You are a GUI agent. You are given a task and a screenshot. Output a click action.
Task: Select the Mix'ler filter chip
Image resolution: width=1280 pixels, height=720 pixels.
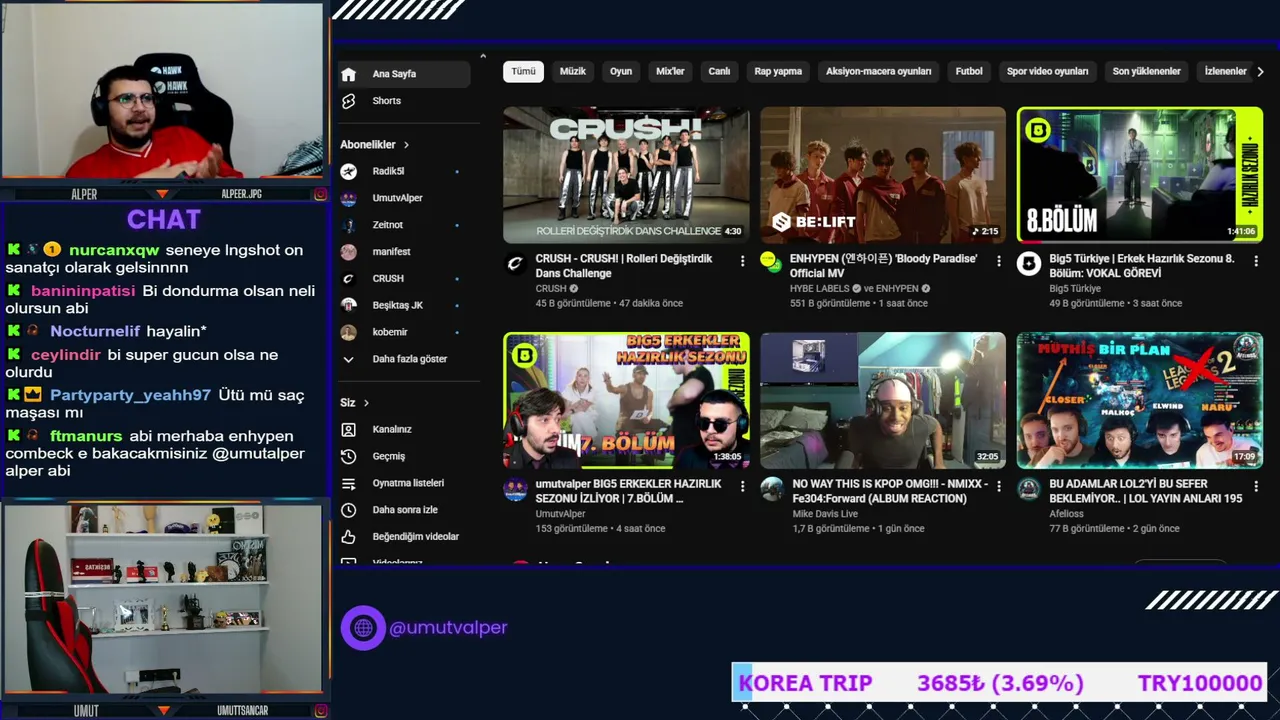pyautogui.click(x=670, y=72)
